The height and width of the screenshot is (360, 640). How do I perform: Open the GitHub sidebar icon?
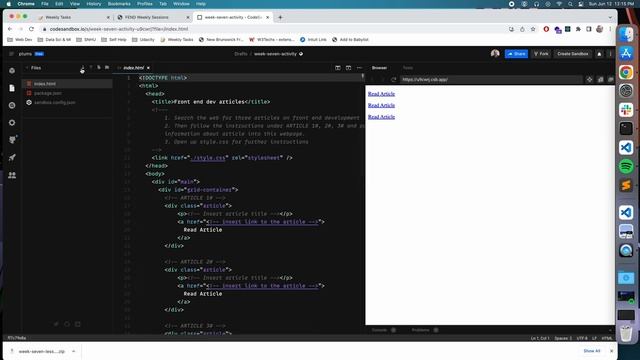(12, 140)
